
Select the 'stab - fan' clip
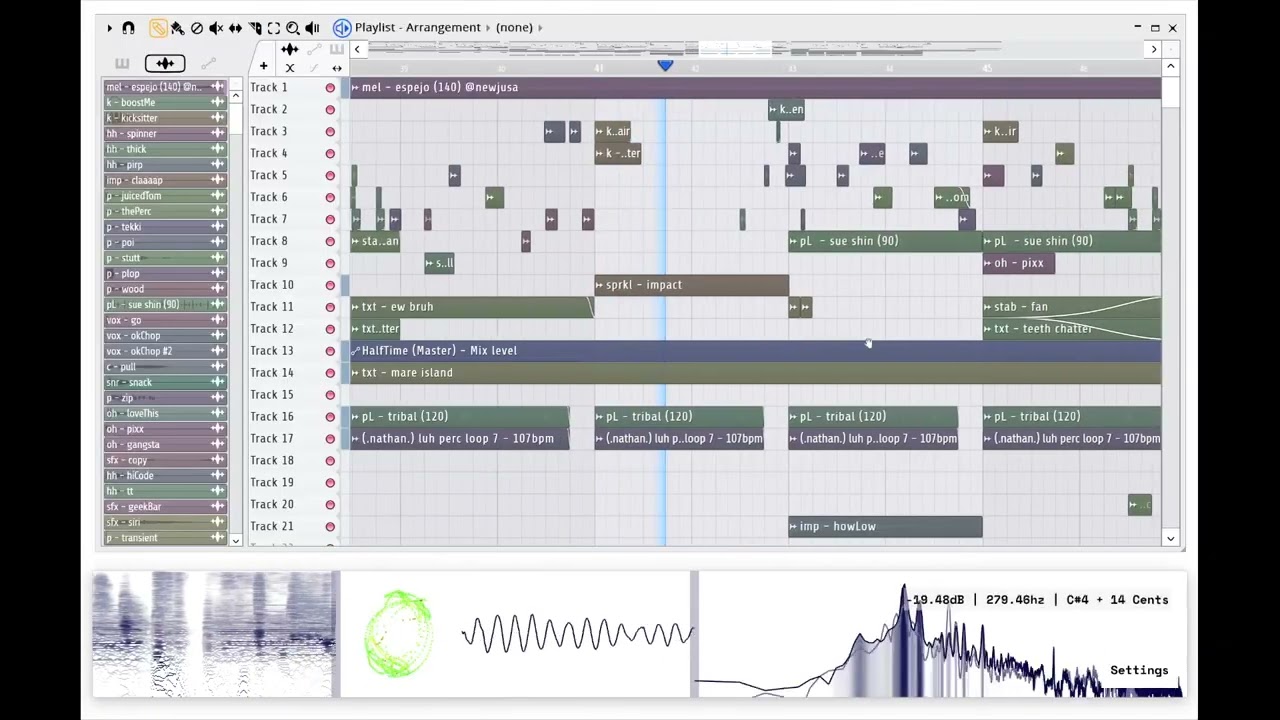point(1071,307)
